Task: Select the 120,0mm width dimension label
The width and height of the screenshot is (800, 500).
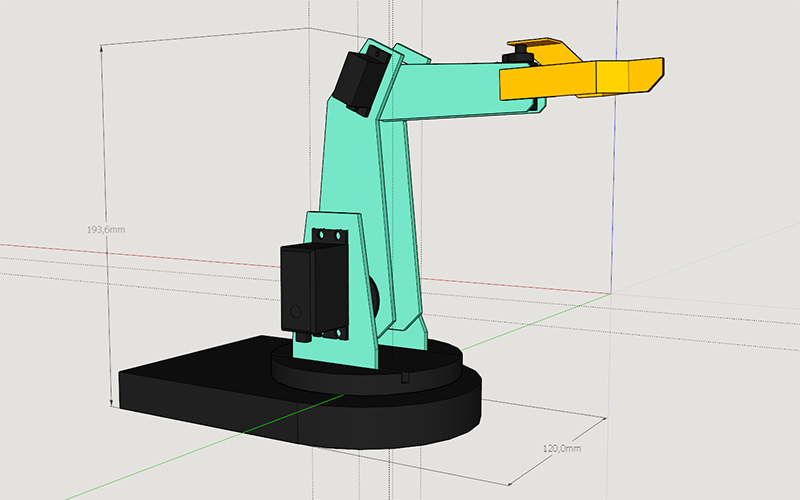Action: 561,448
